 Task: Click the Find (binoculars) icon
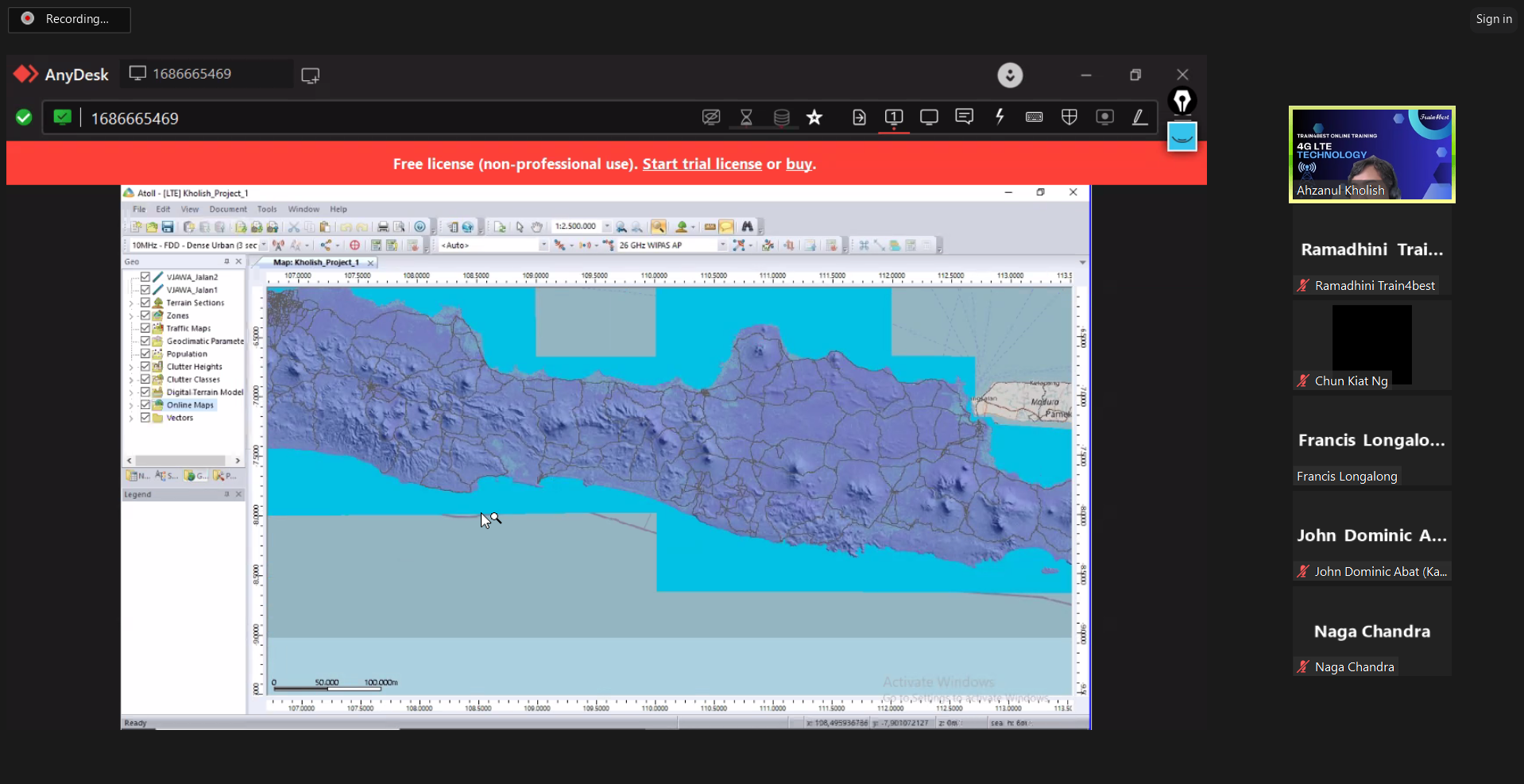coord(747,227)
